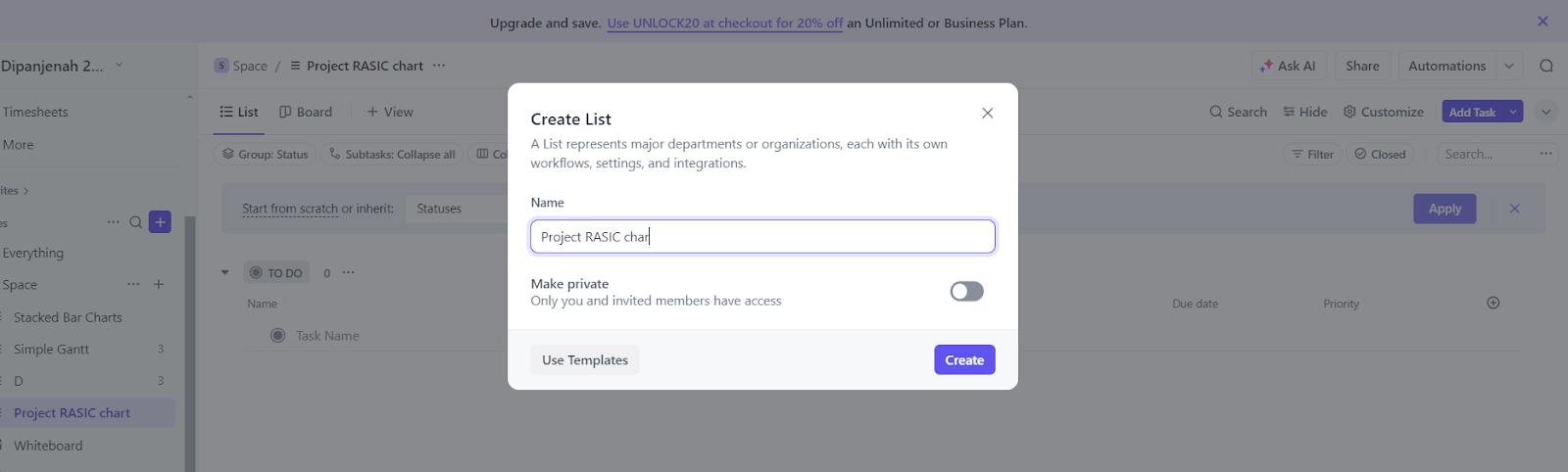Viewport: 1568px width, 472px height.
Task: Click the Create button
Action: point(963,360)
